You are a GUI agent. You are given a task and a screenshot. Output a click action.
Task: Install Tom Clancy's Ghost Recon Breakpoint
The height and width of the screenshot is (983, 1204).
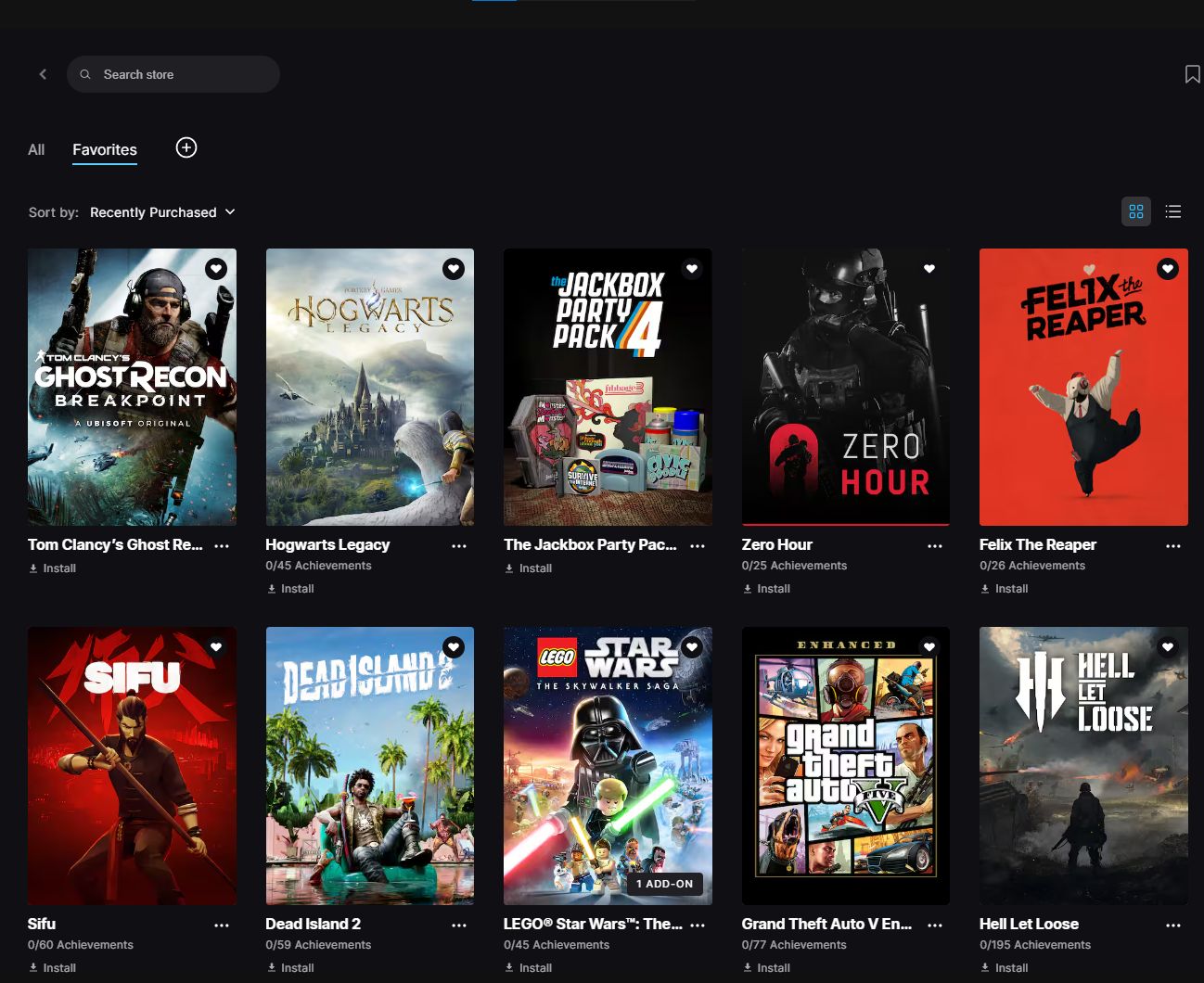53,568
